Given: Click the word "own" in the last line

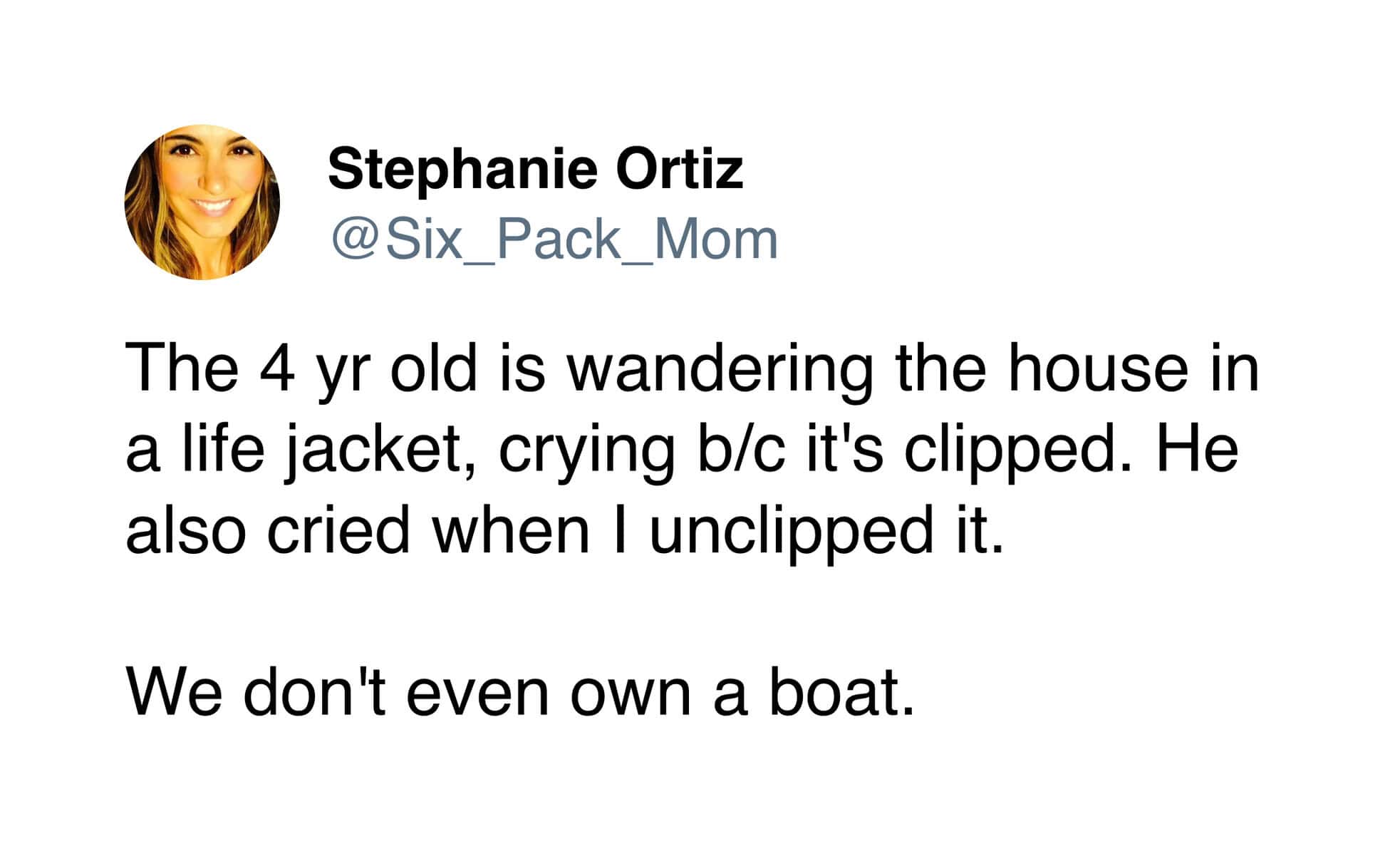Looking at the screenshot, I should 630,693.
